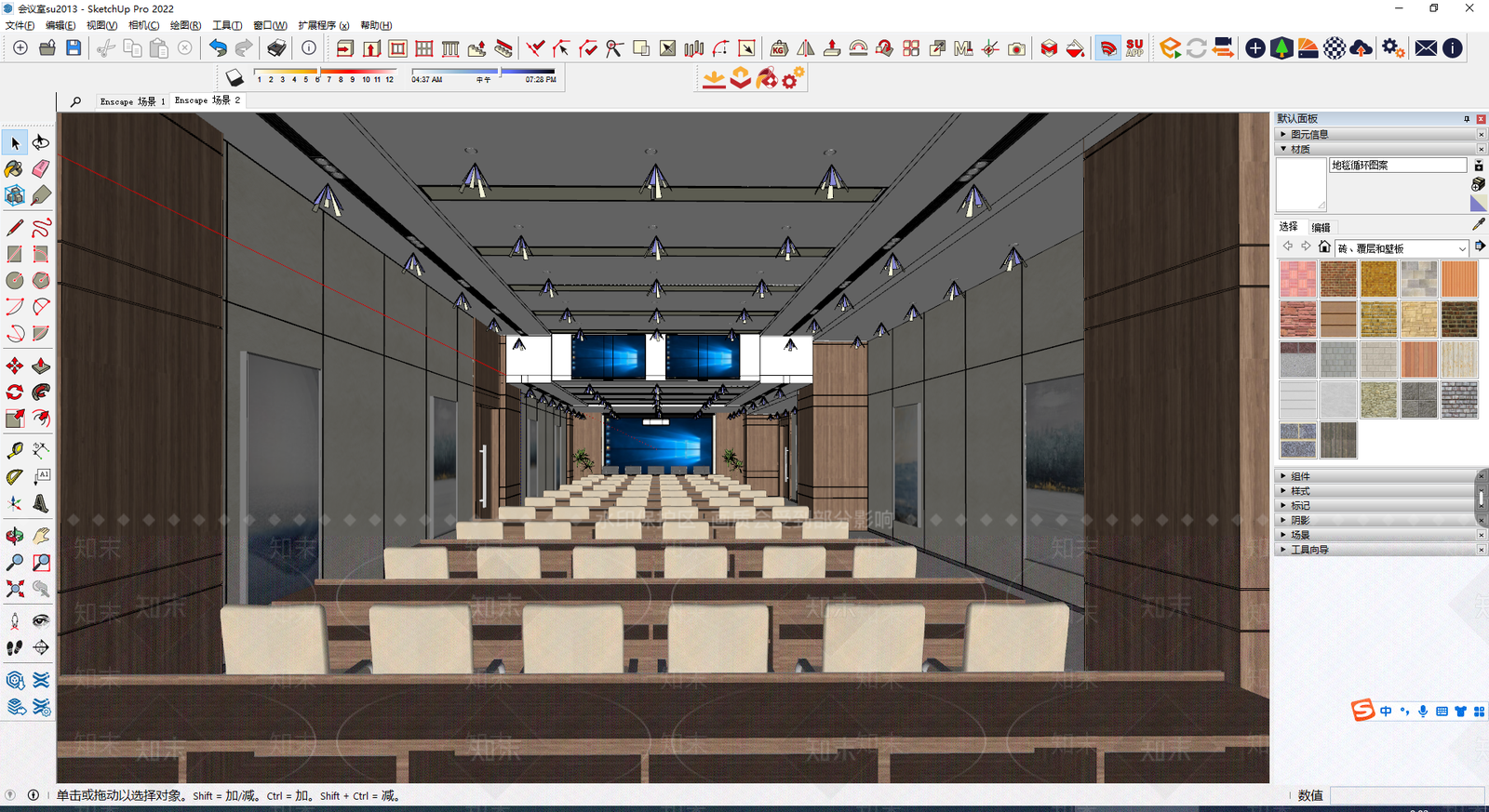Activate the Zoom Extents tool

tap(15, 589)
